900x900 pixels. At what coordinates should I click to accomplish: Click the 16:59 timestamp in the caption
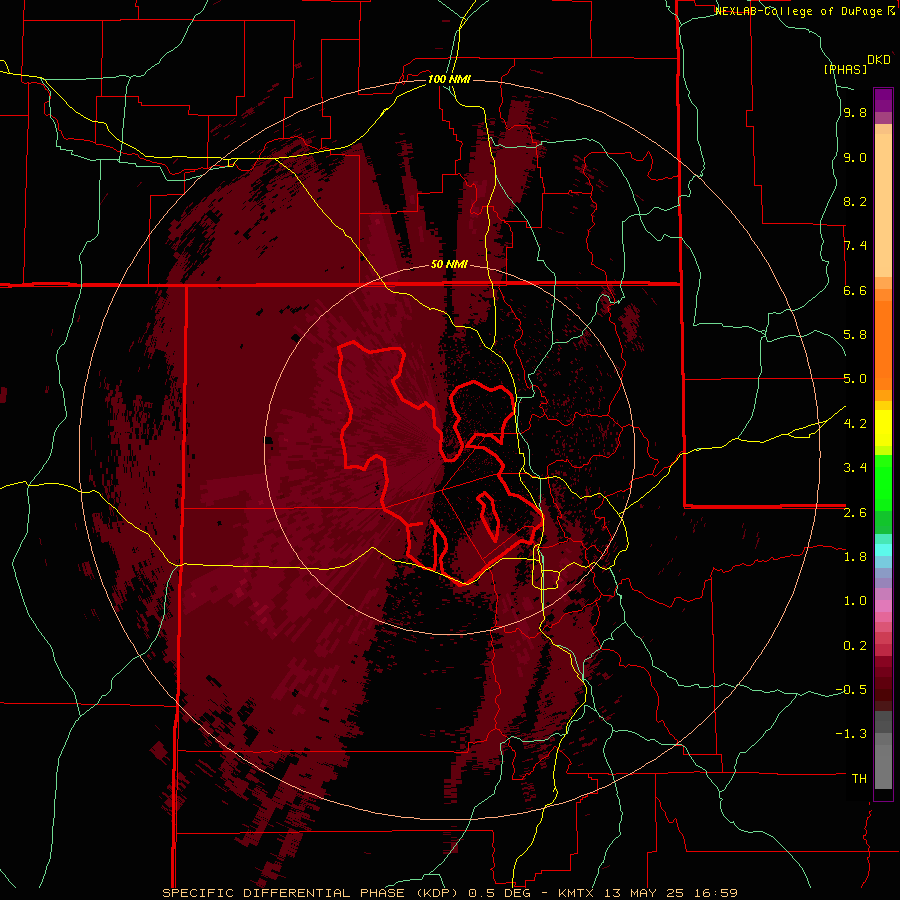coord(714,893)
